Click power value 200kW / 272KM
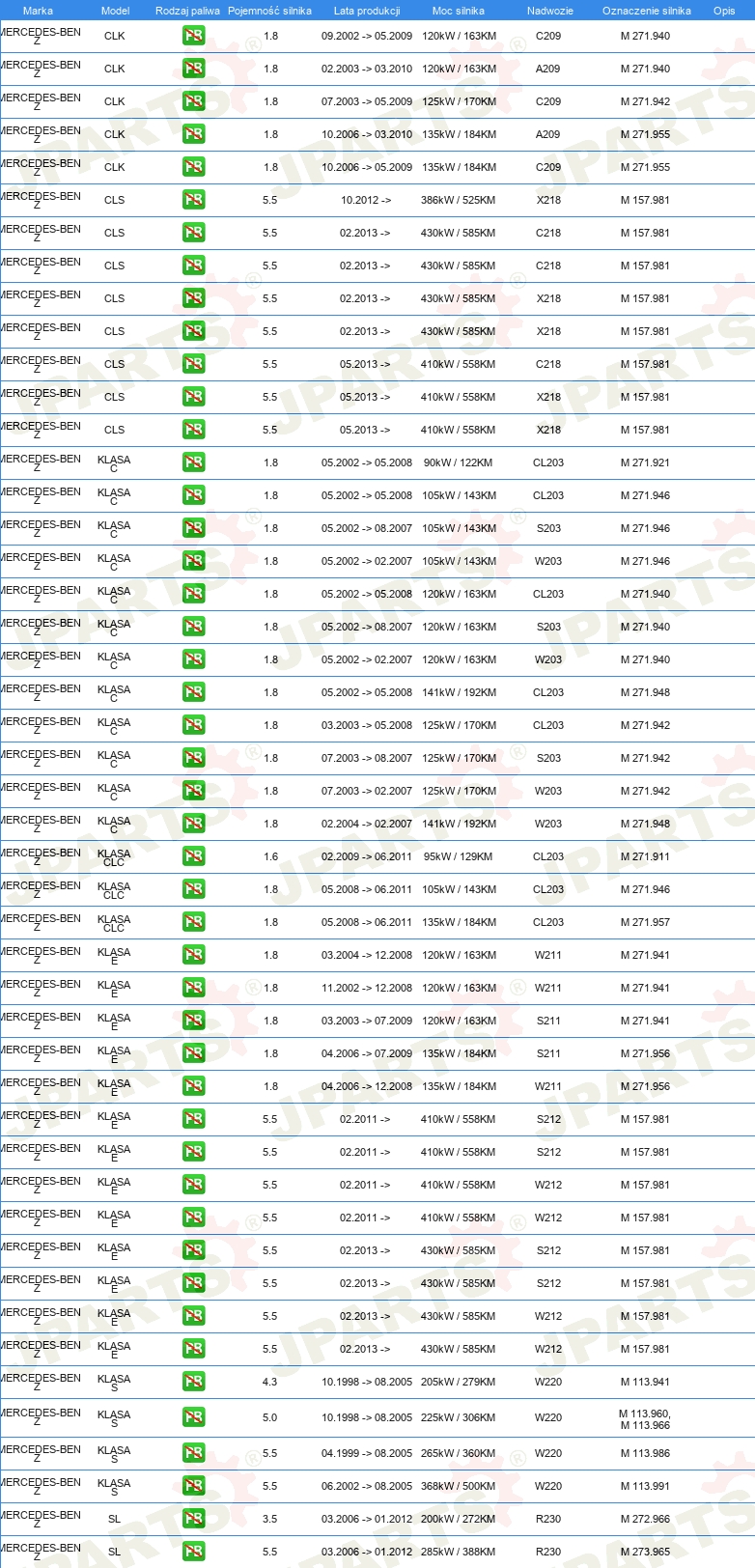This screenshot has width=755, height=1568. [458, 1520]
